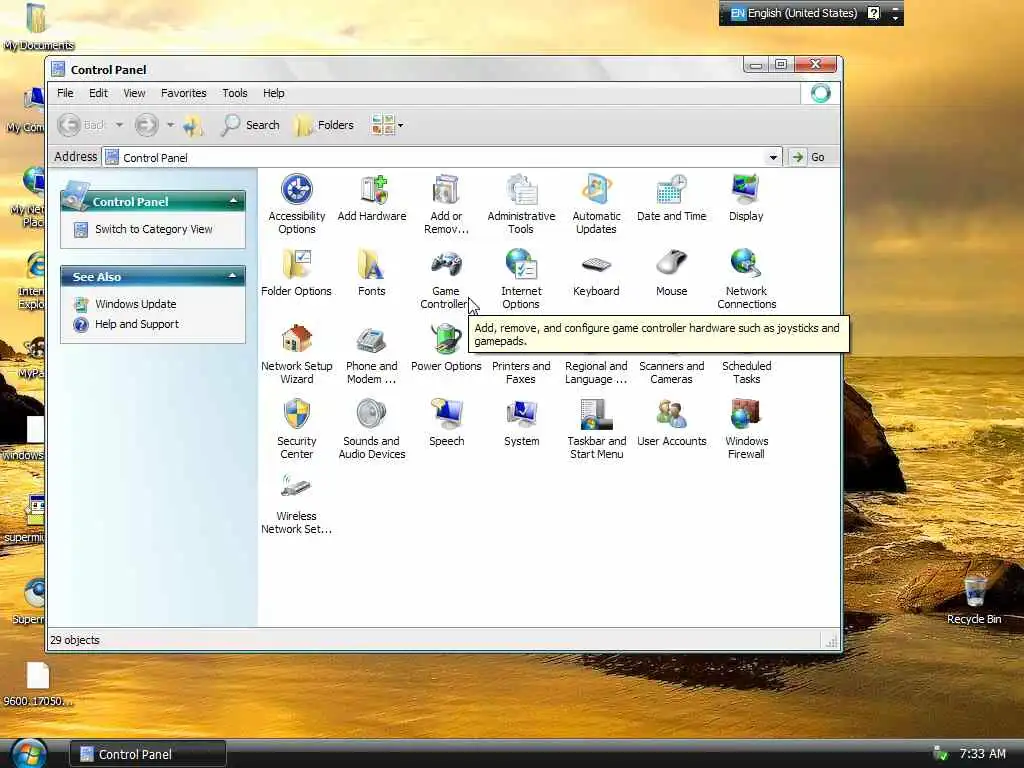The image size is (1024, 768).
Task: Open the Favorites menu
Action: coord(184,93)
